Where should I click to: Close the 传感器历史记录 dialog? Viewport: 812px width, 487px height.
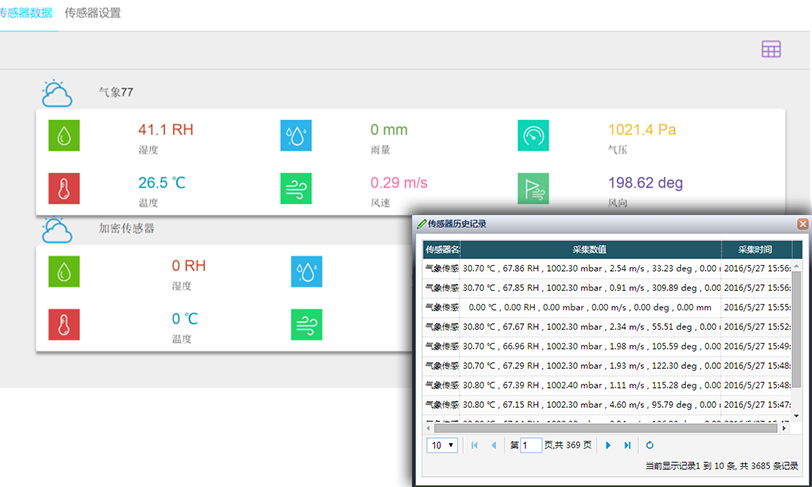(802, 224)
